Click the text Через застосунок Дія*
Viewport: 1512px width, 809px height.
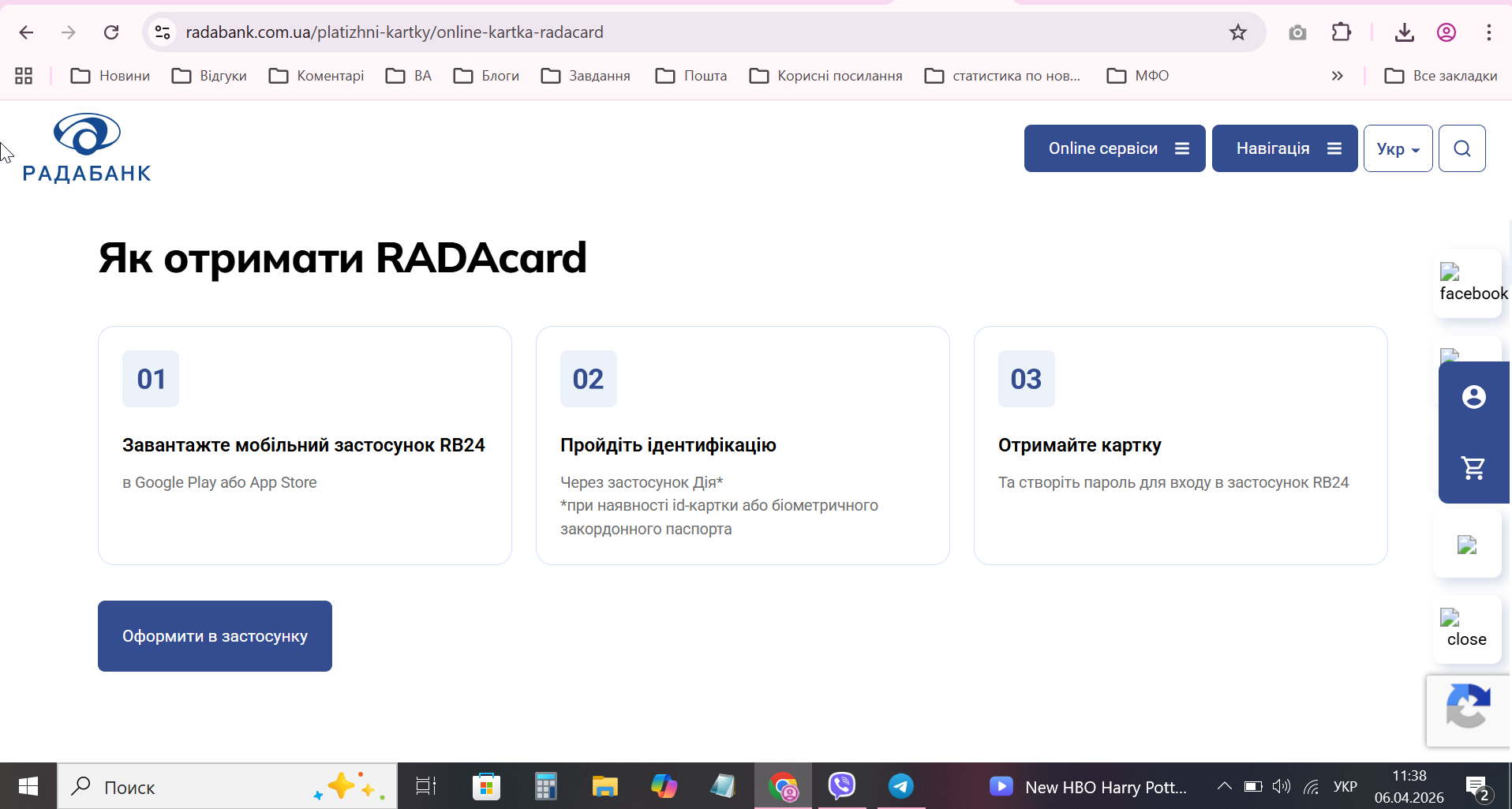(x=642, y=482)
